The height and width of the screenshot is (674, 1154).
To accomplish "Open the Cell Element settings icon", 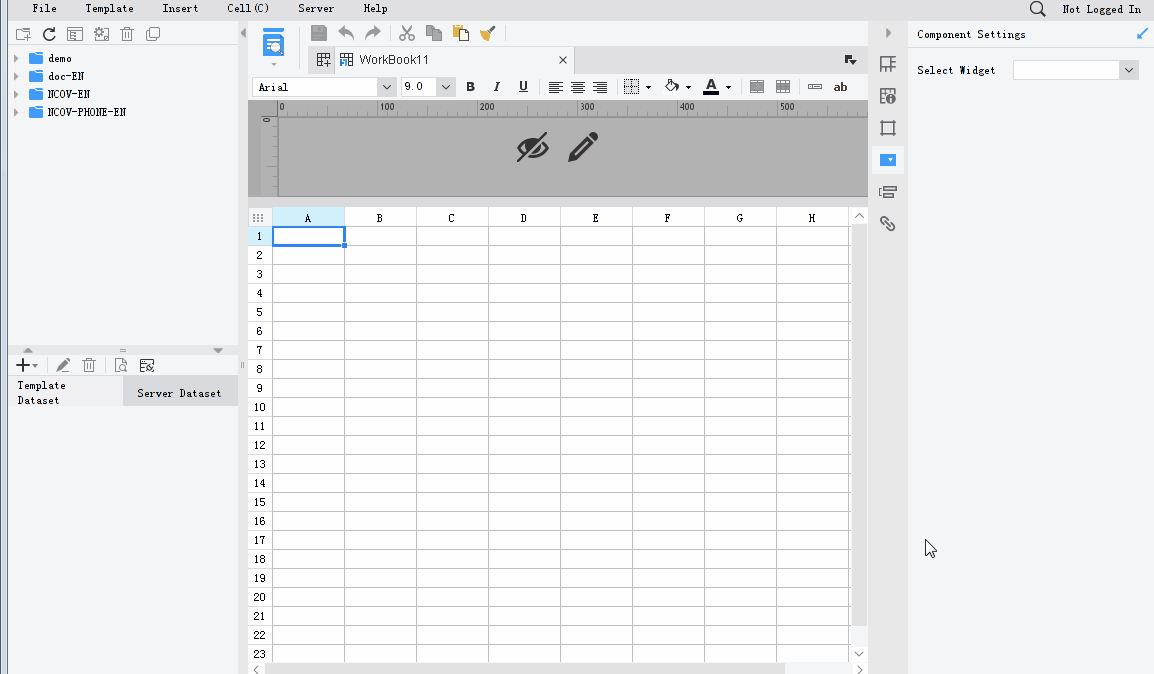I will (x=887, y=64).
